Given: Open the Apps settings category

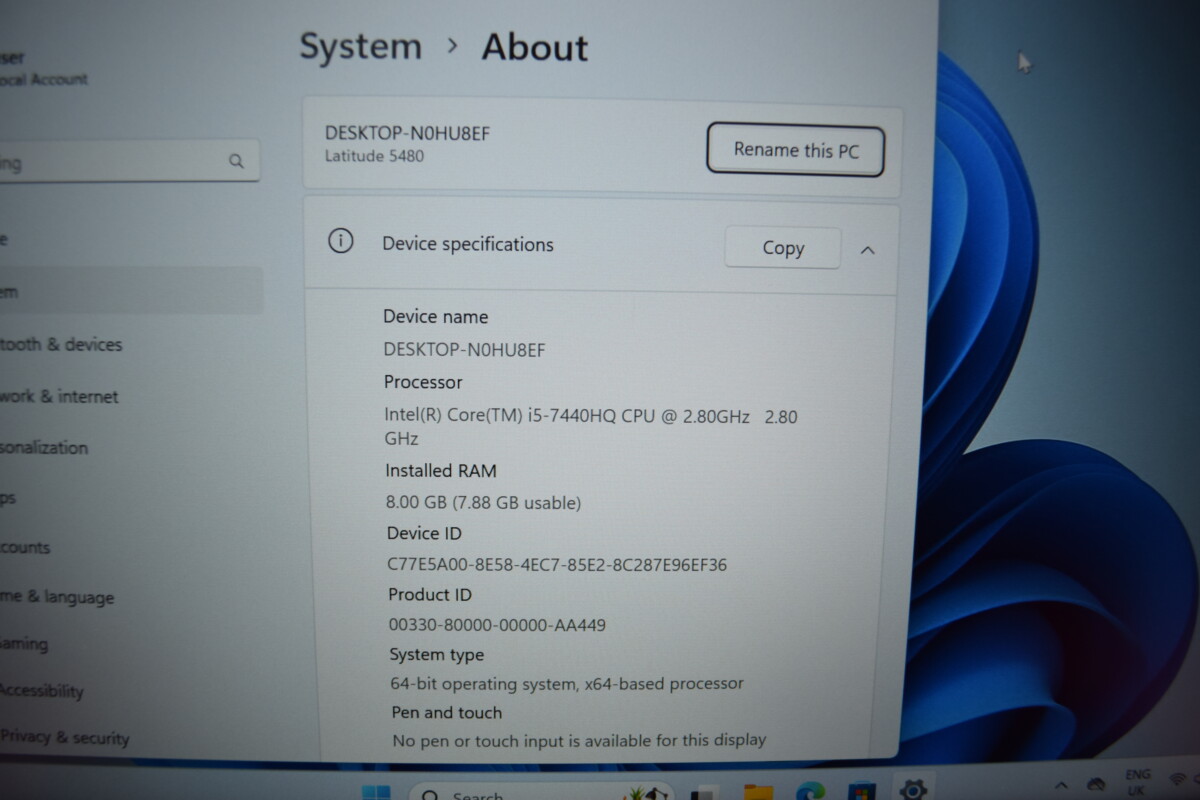Looking at the screenshot, I should pyautogui.click(x=8, y=497).
